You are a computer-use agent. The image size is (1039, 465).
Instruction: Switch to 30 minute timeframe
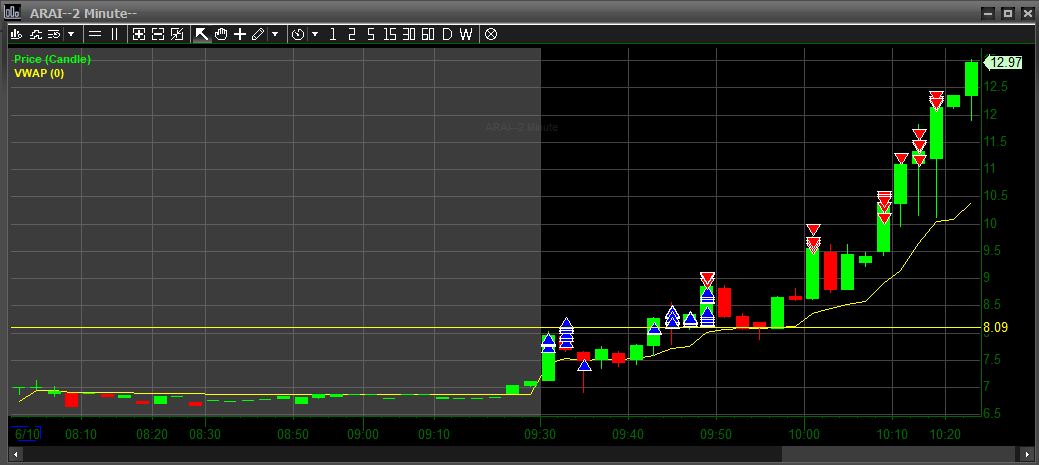(409, 34)
